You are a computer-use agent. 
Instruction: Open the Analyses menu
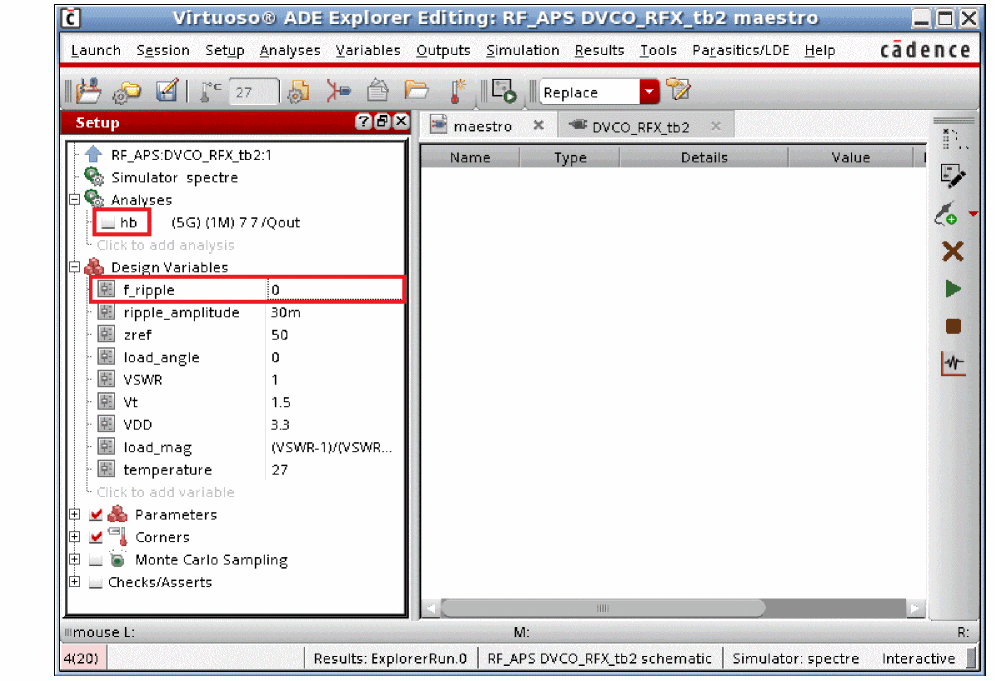290,50
